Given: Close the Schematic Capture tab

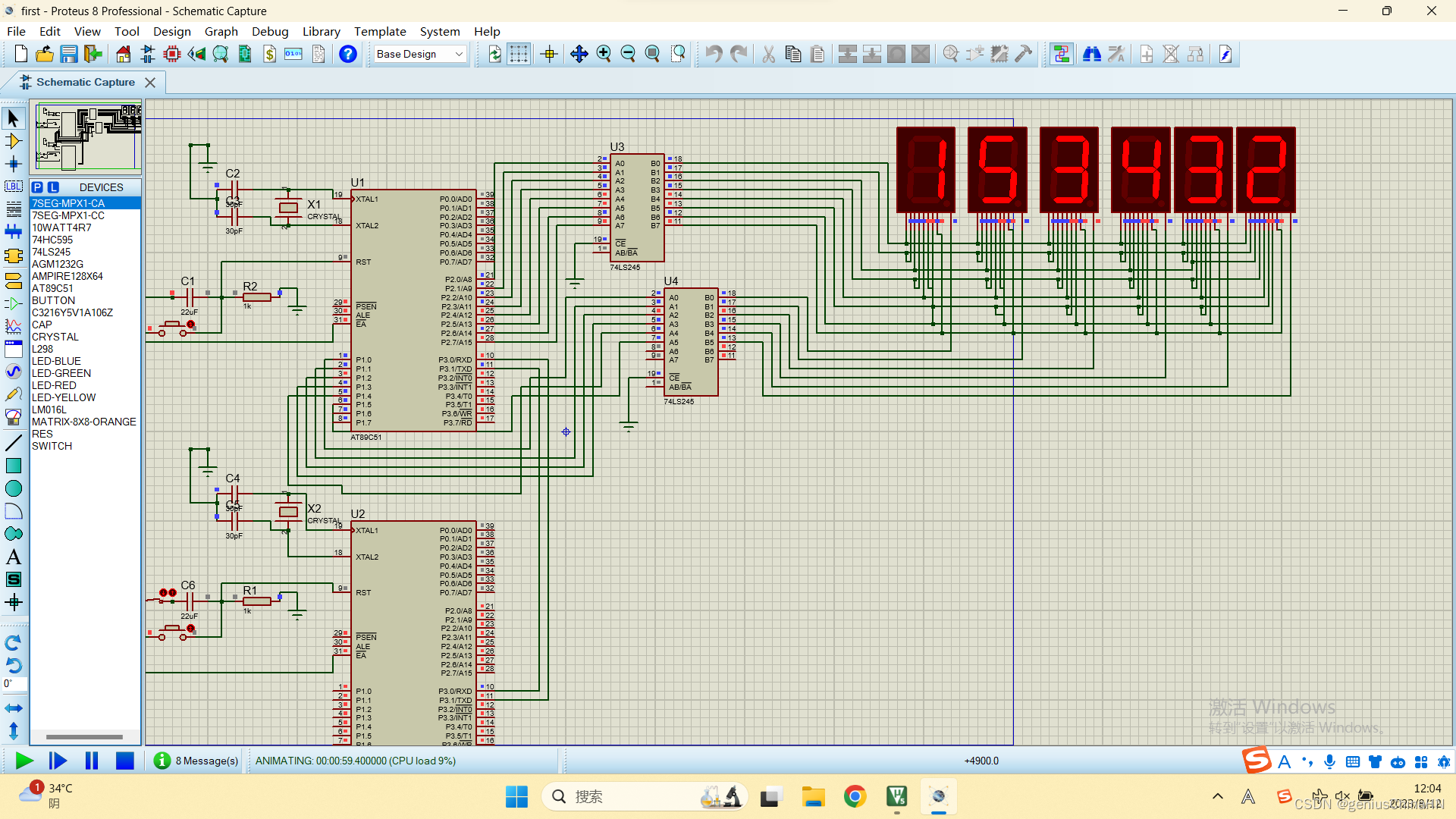Looking at the screenshot, I should point(150,83).
